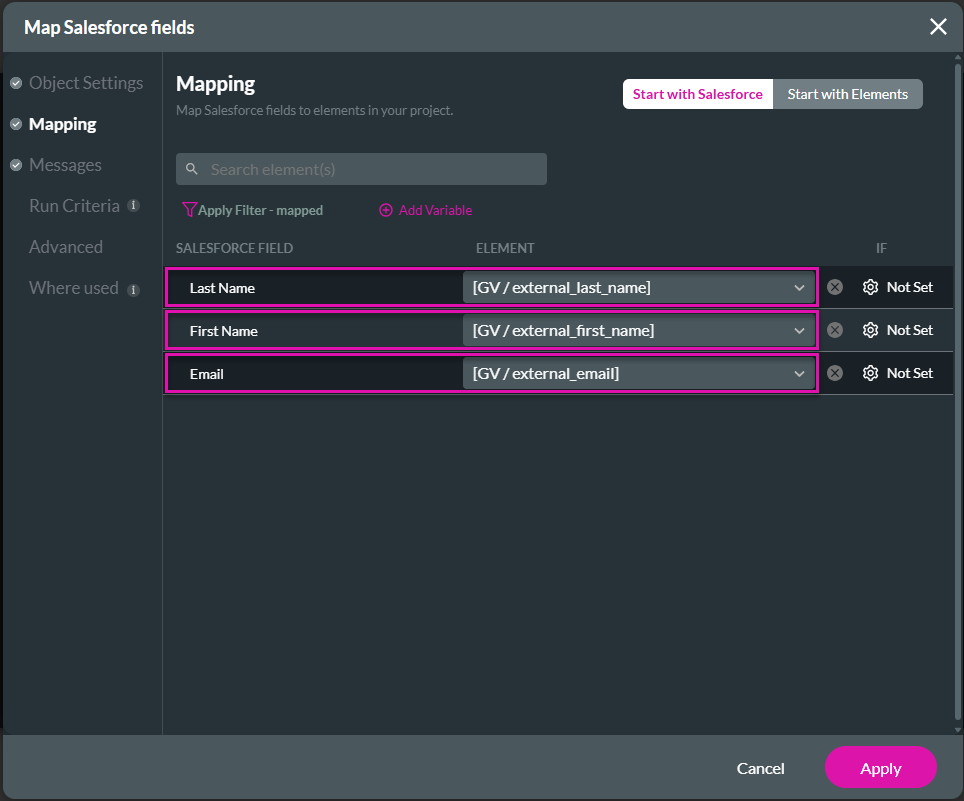Click the info icon beside Run Criteria
The width and height of the screenshot is (964, 801).
pos(135,206)
